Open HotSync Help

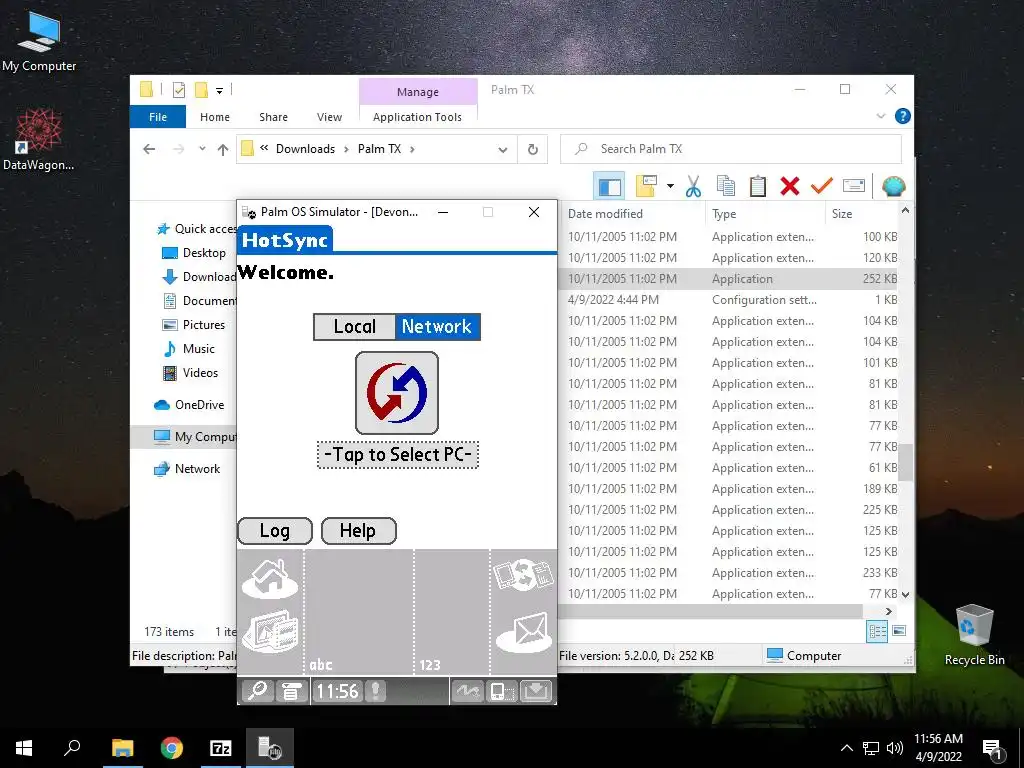(x=359, y=531)
